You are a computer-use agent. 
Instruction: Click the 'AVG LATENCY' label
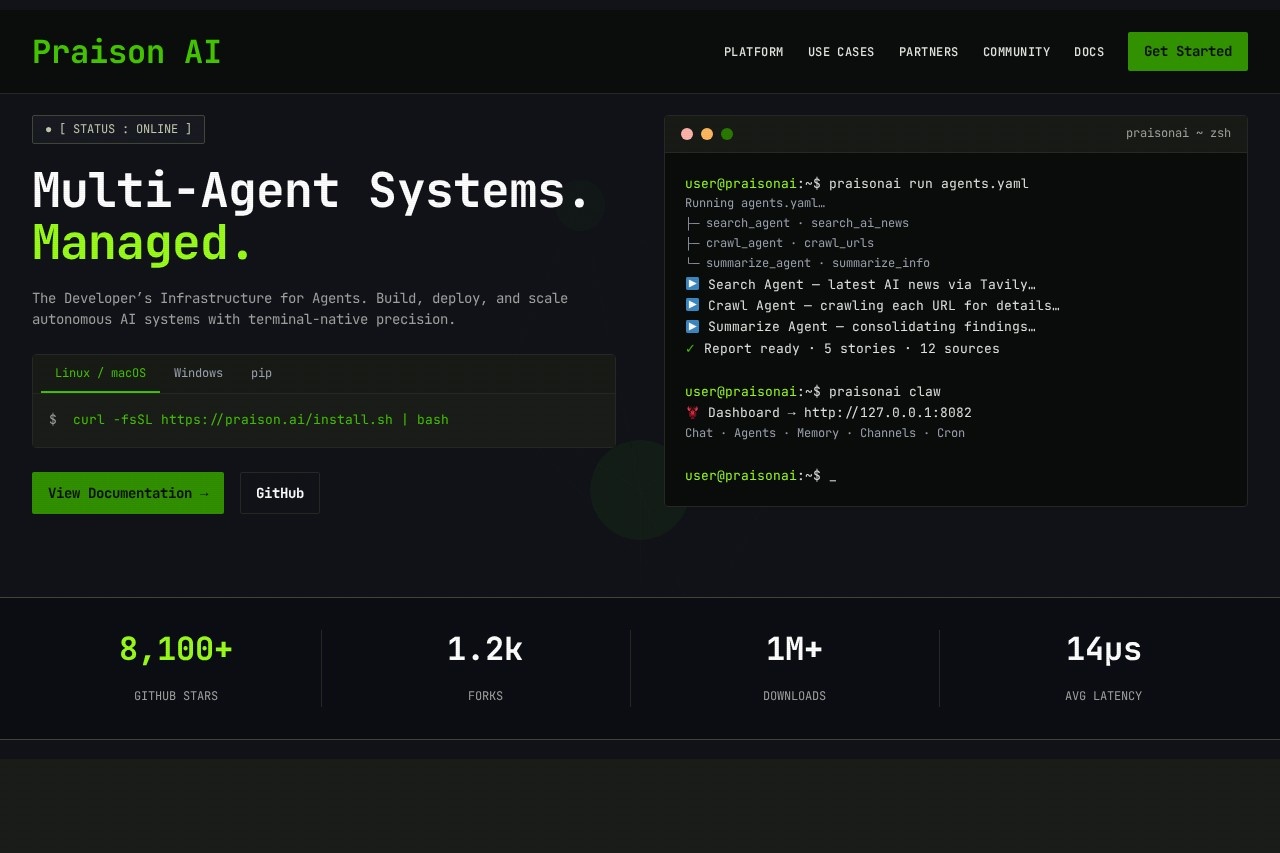tap(1104, 696)
